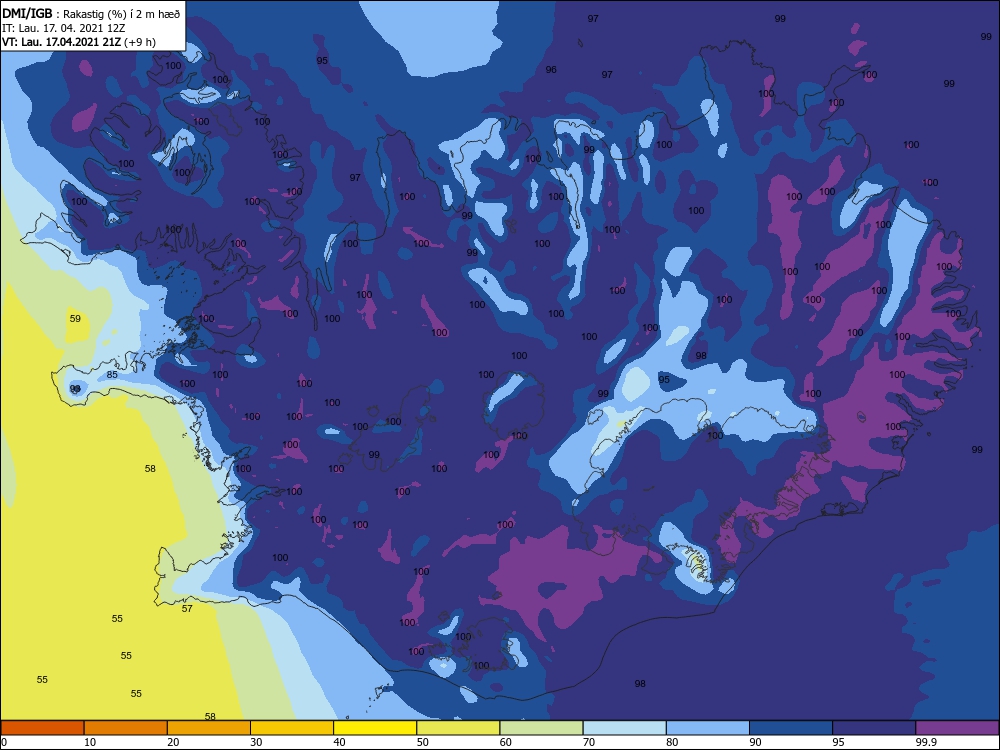Select the '57' humidity value on the map
1000x750 pixels.
(x=187, y=608)
